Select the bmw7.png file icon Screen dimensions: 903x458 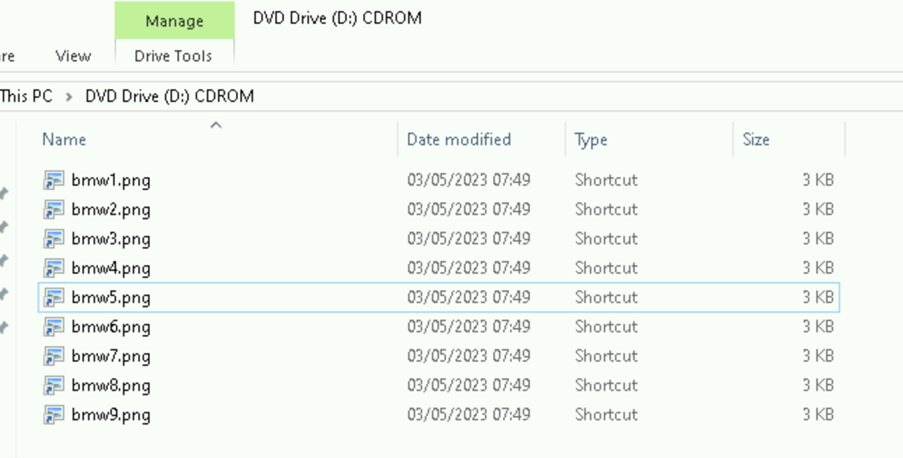54,356
